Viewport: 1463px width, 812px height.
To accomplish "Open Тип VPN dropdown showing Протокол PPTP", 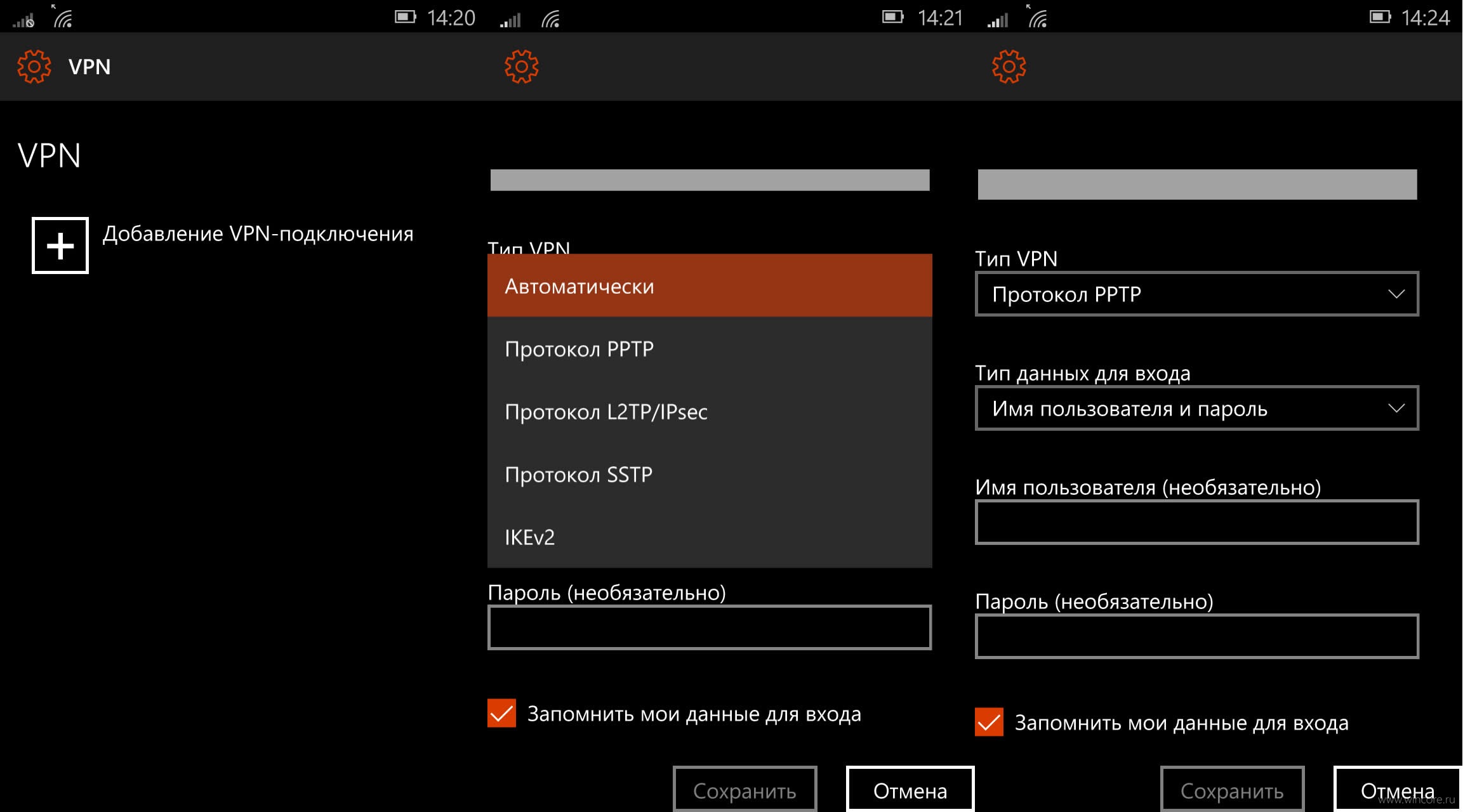I will 1197,294.
